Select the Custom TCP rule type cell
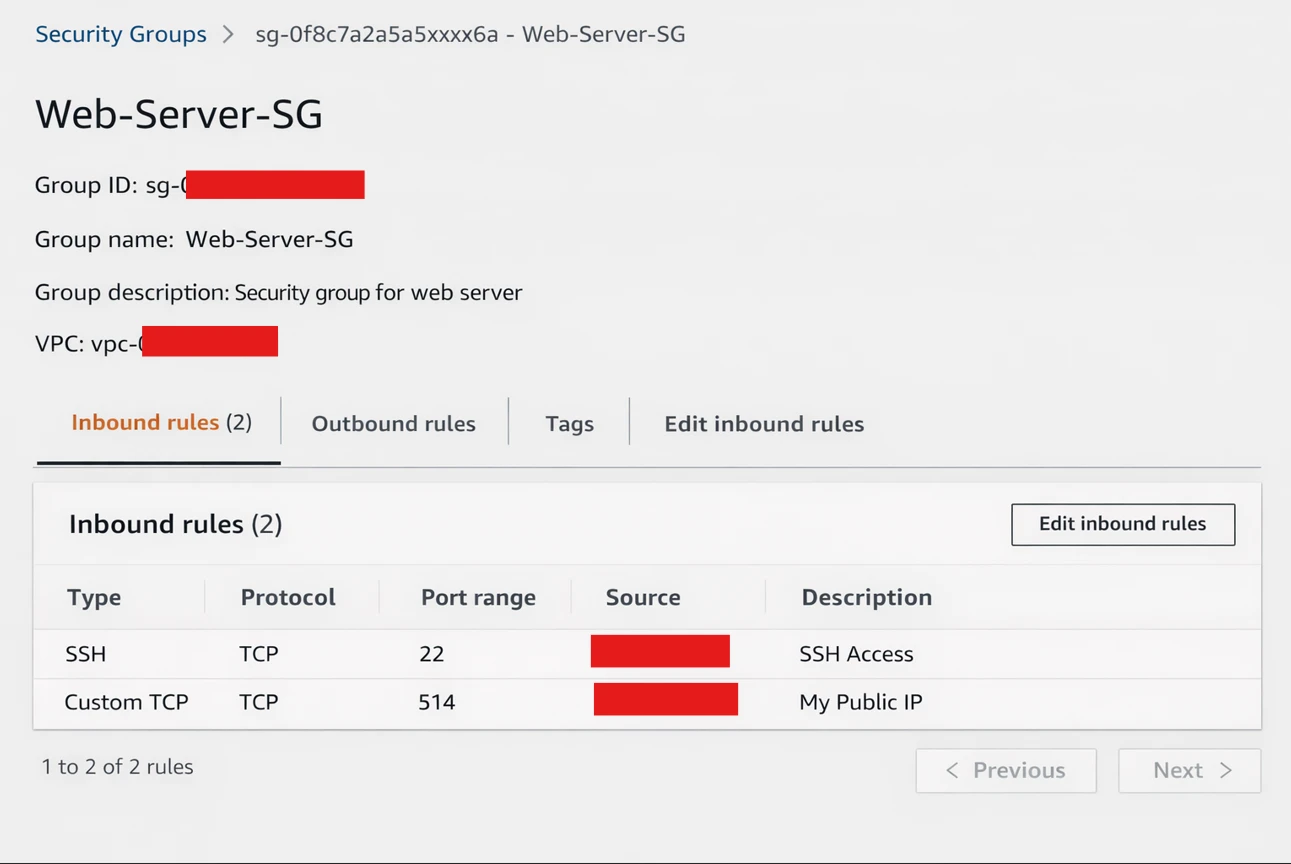Image resolution: width=1291 pixels, height=864 pixels. tap(126, 702)
